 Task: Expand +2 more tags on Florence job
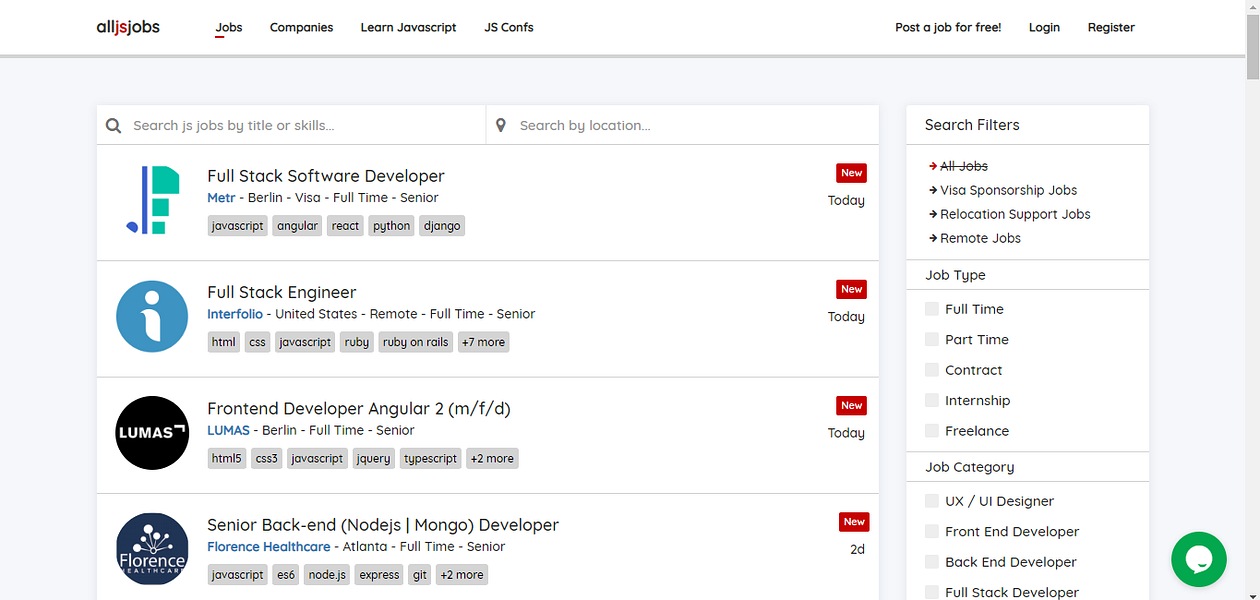(x=462, y=575)
